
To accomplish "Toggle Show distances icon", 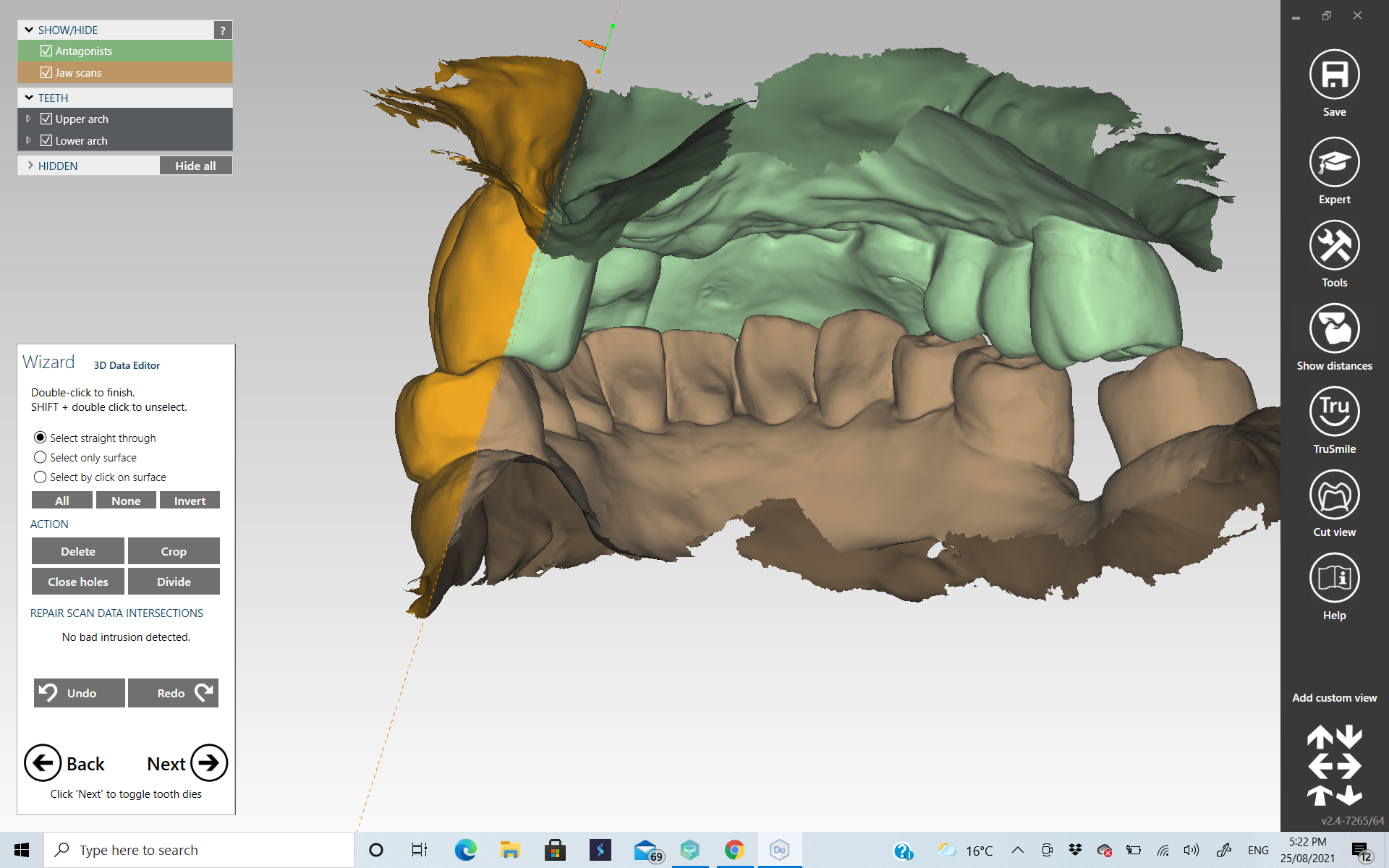I will 1334,328.
